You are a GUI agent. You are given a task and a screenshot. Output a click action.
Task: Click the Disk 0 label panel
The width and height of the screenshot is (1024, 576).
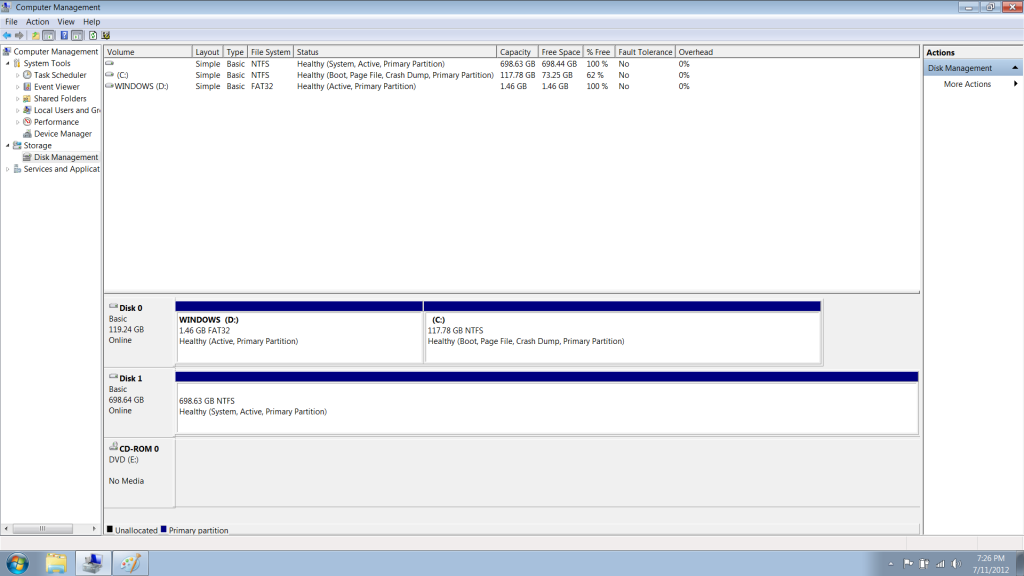click(139, 332)
